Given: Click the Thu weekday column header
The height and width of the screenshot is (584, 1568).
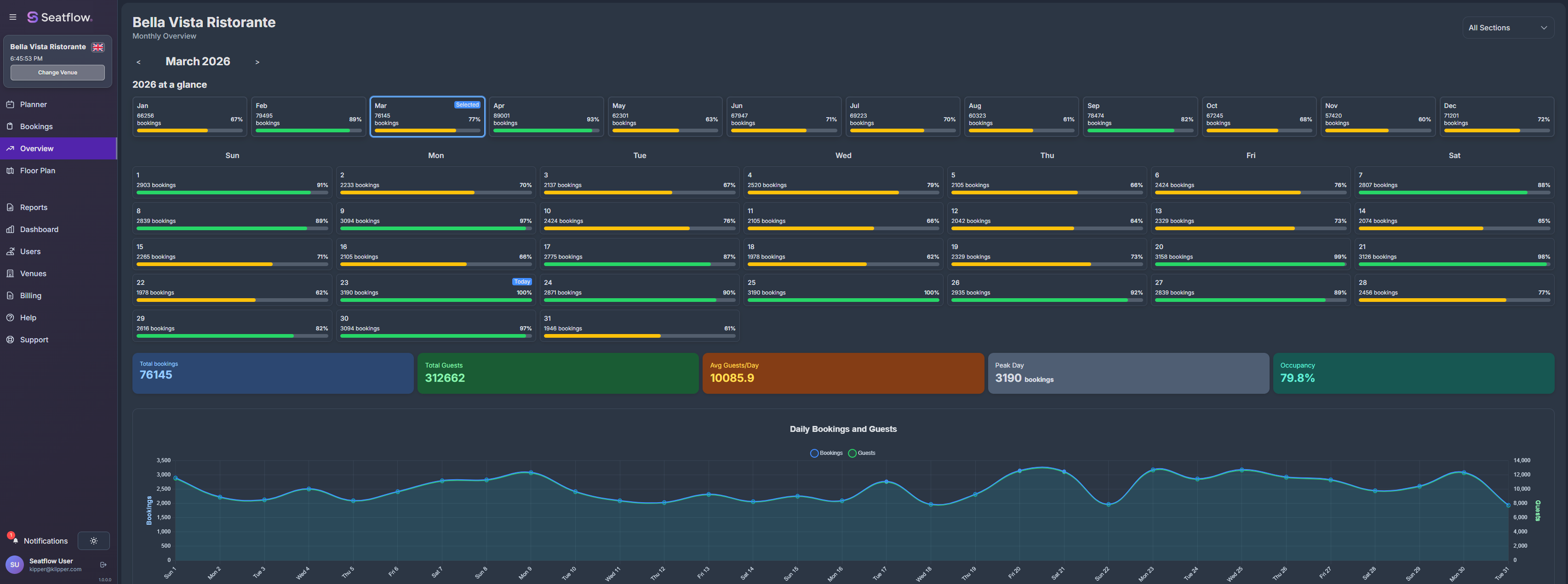Looking at the screenshot, I should [1047, 156].
